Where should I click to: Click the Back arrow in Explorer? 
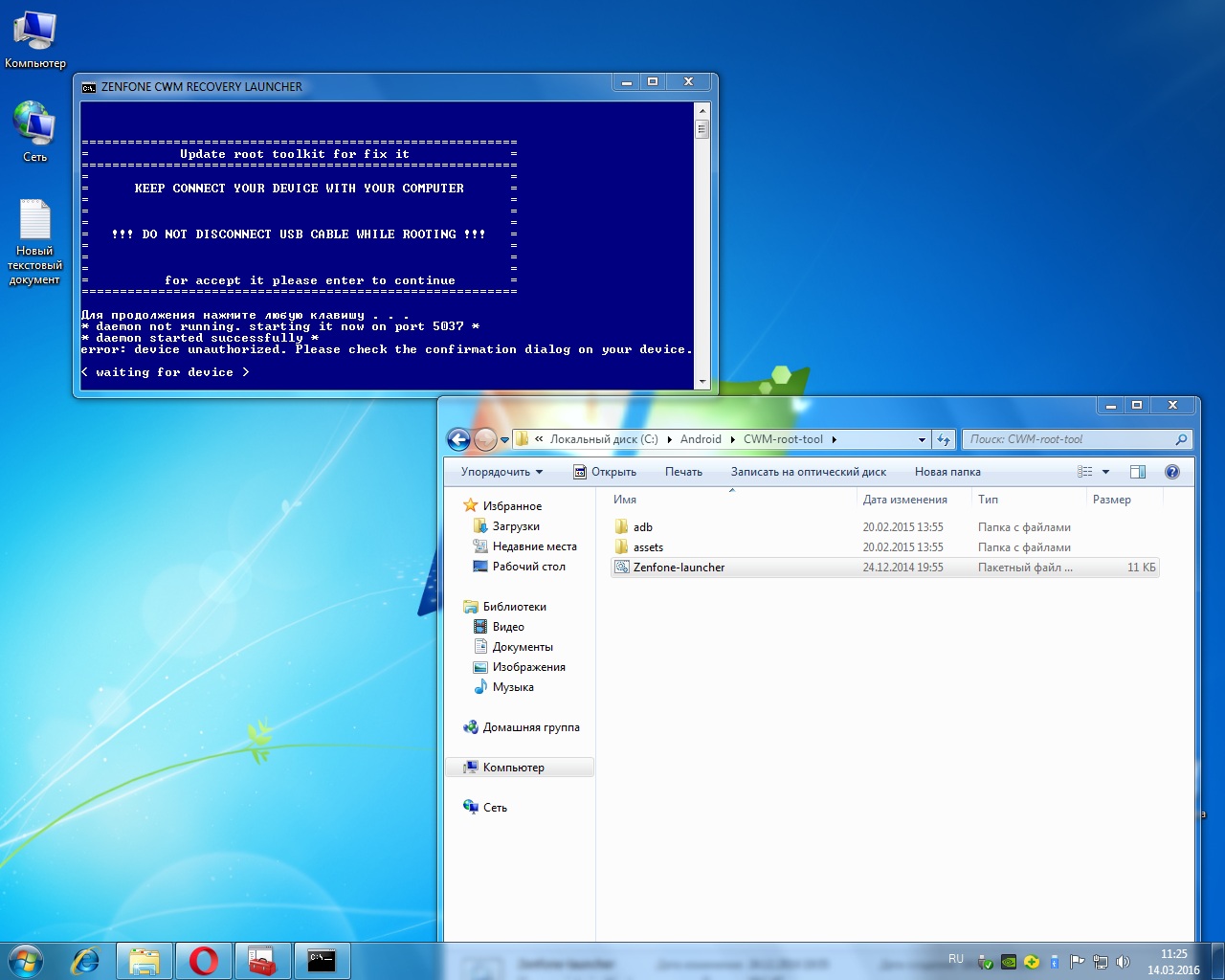pos(458,439)
